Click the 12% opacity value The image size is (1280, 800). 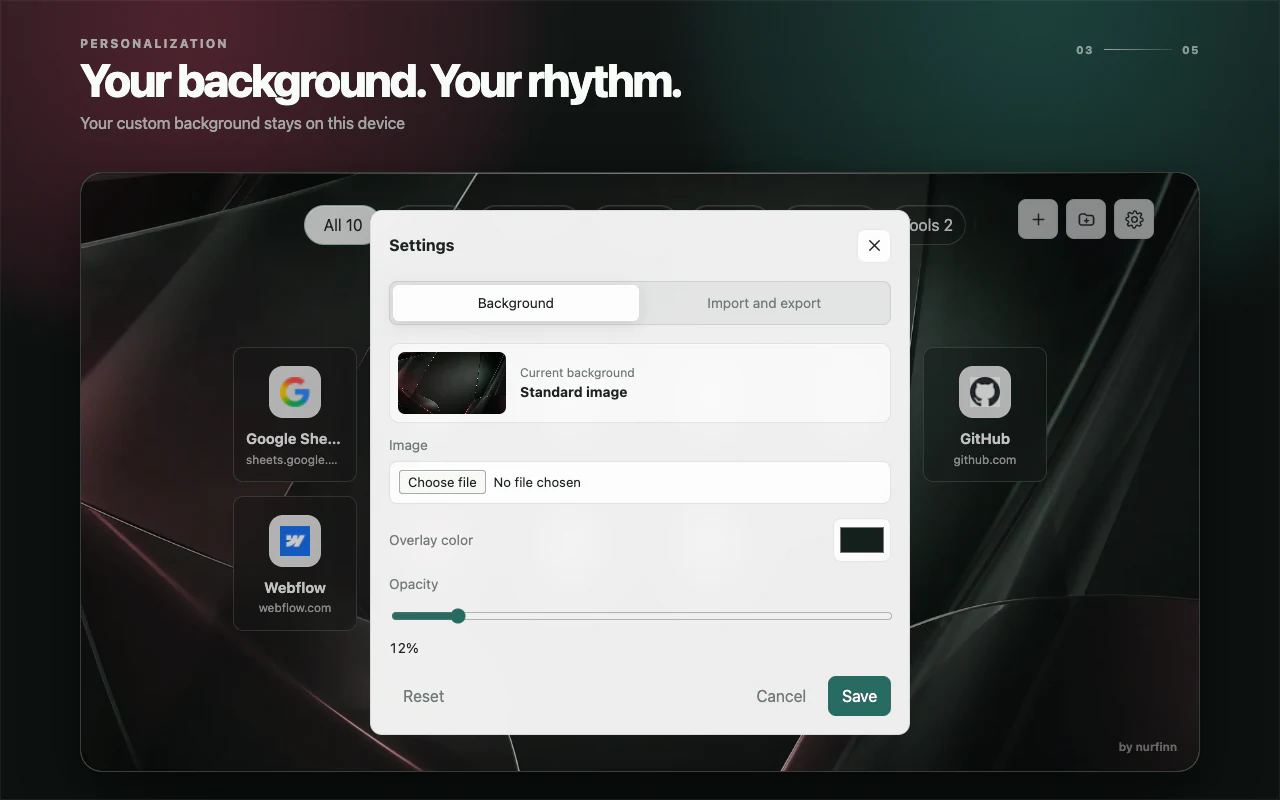404,648
